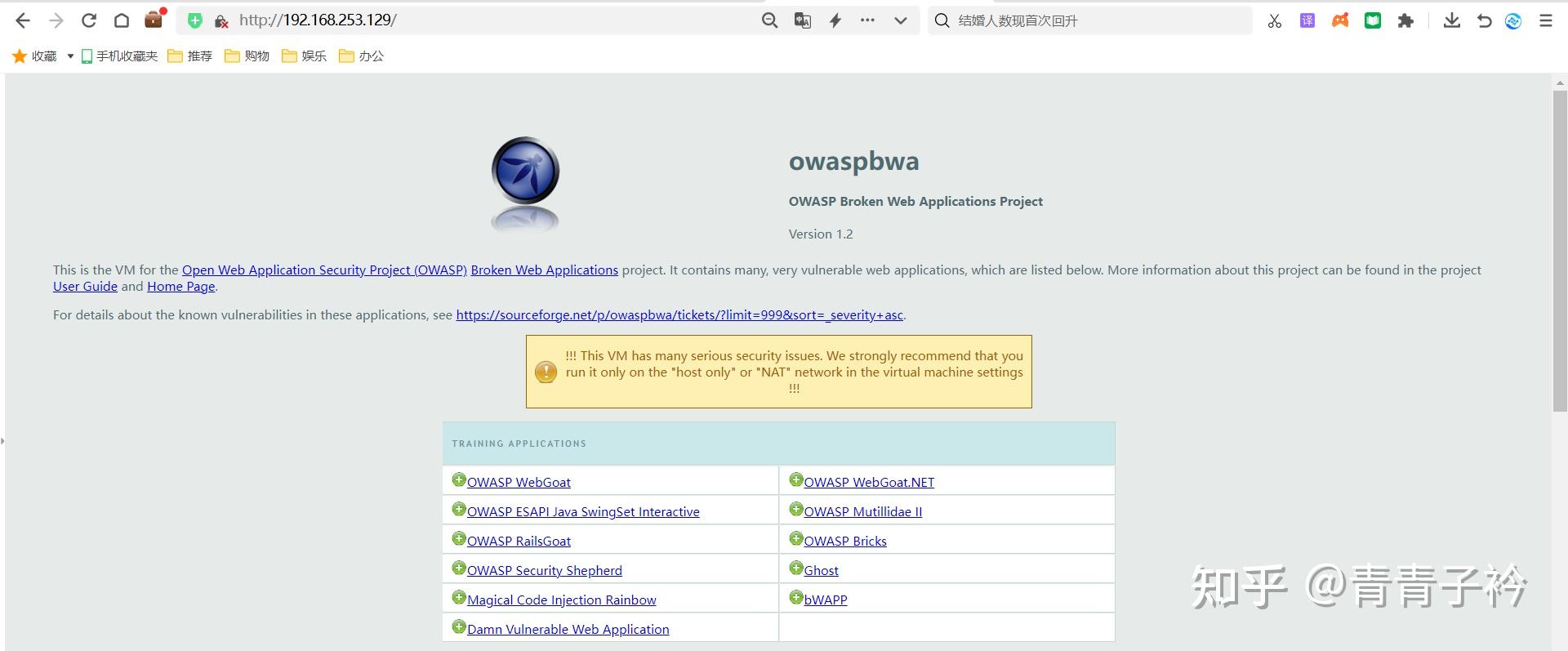
Task: Open the purple 译 translation extension
Action: [x=1307, y=20]
